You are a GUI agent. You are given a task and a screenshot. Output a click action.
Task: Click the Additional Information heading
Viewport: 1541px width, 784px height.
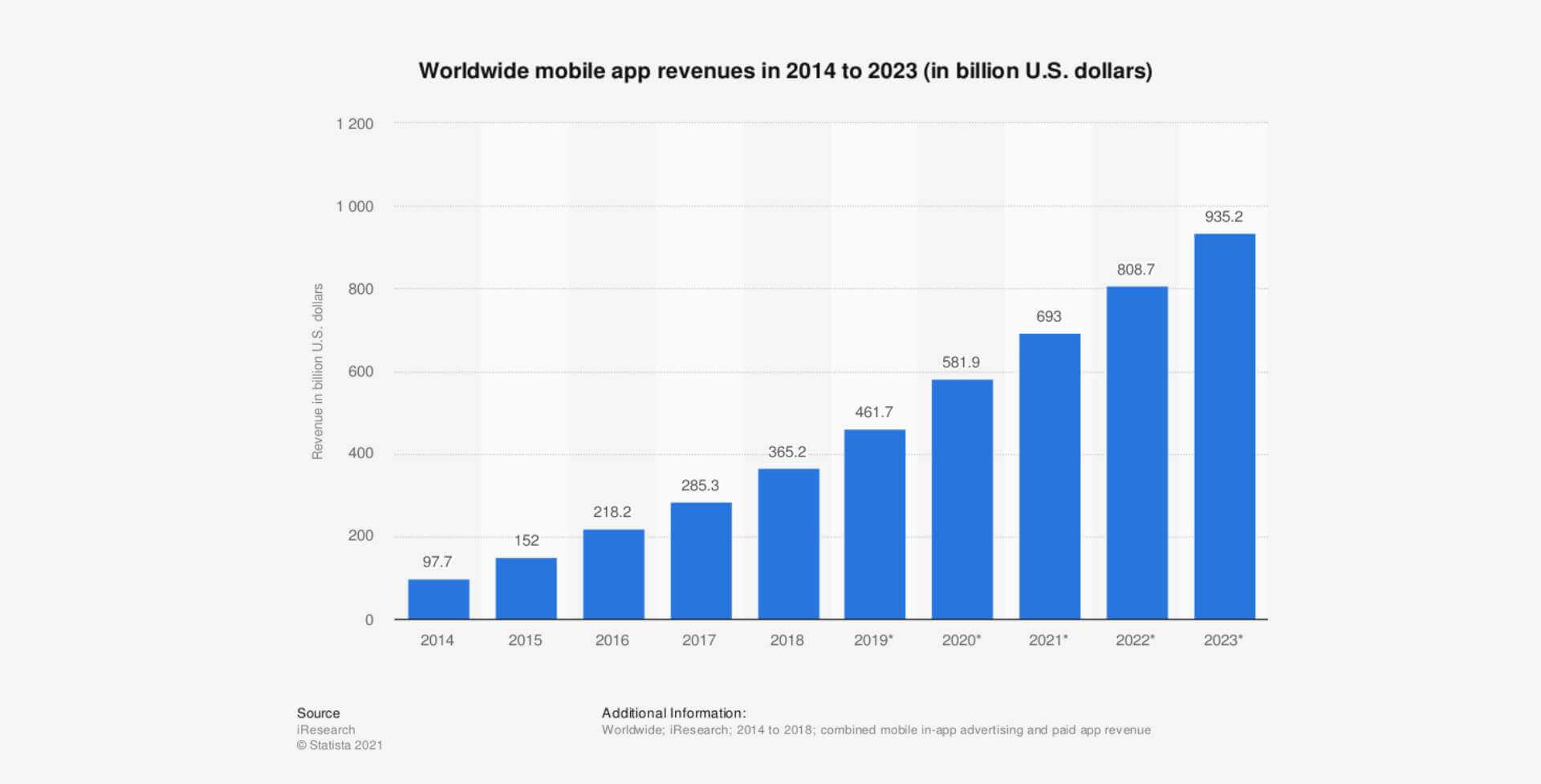[673, 713]
